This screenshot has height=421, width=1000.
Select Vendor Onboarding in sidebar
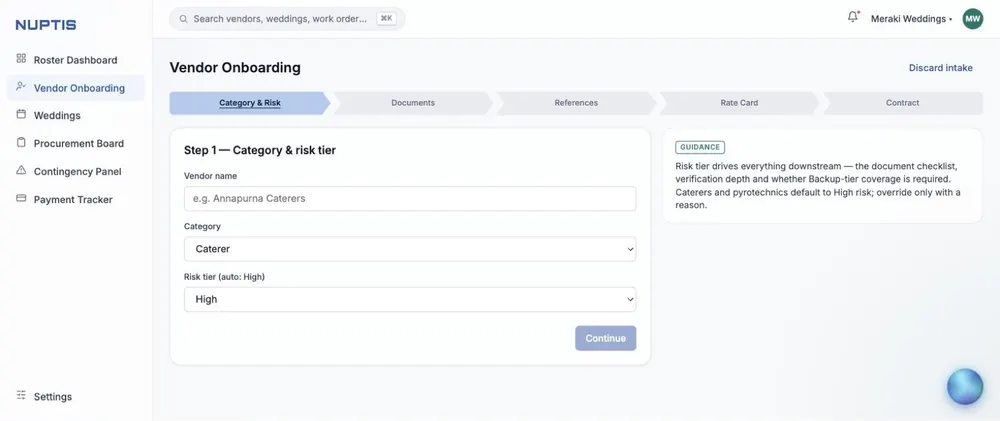point(75,88)
